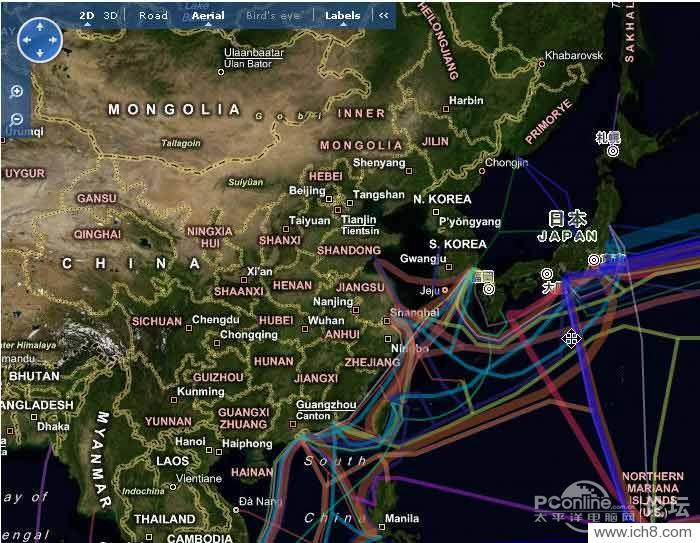700x543 pixels.
Task: Select the Aerial map view
Action: click(x=208, y=16)
